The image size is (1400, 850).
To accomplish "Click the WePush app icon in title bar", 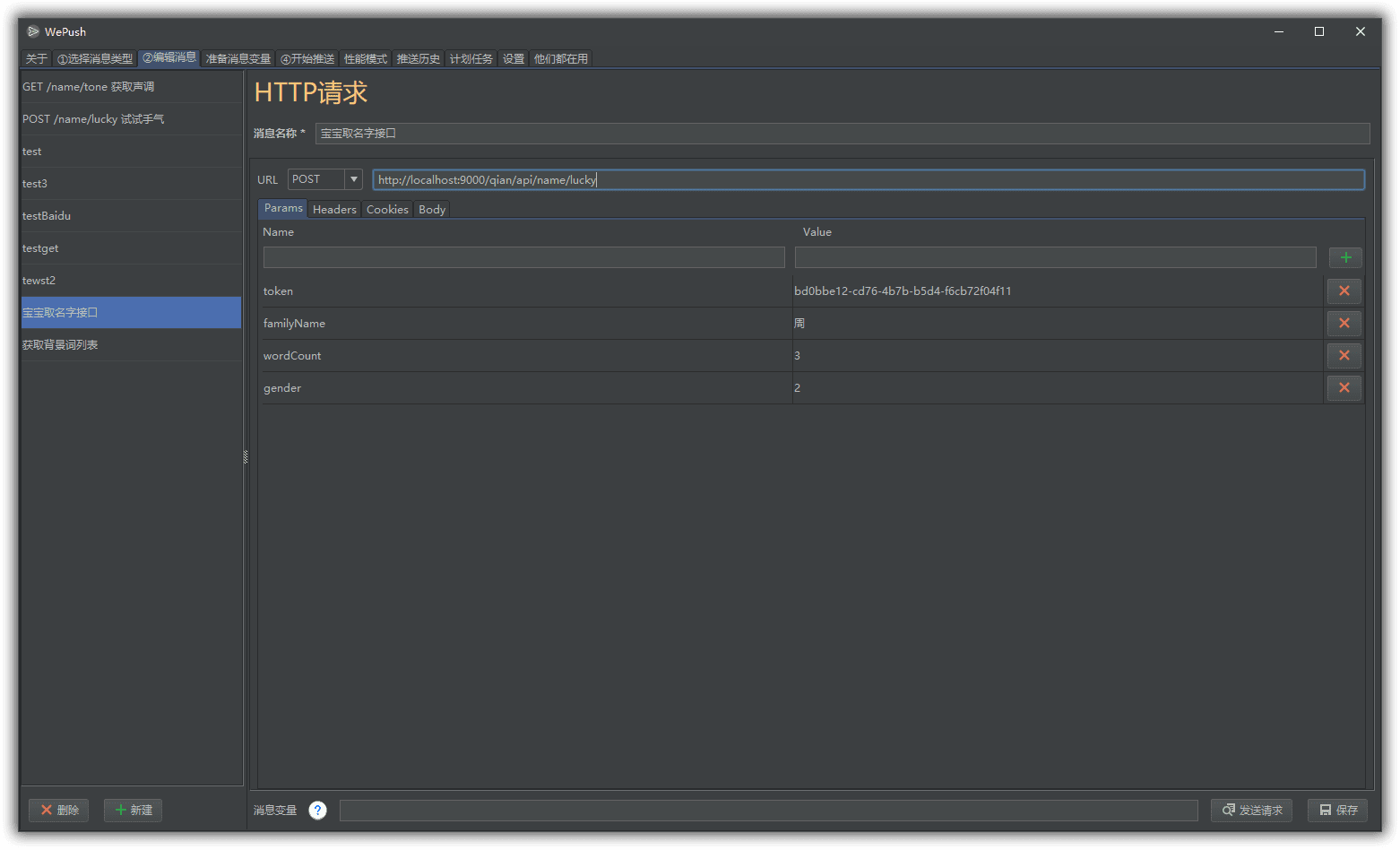I will point(33,31).
